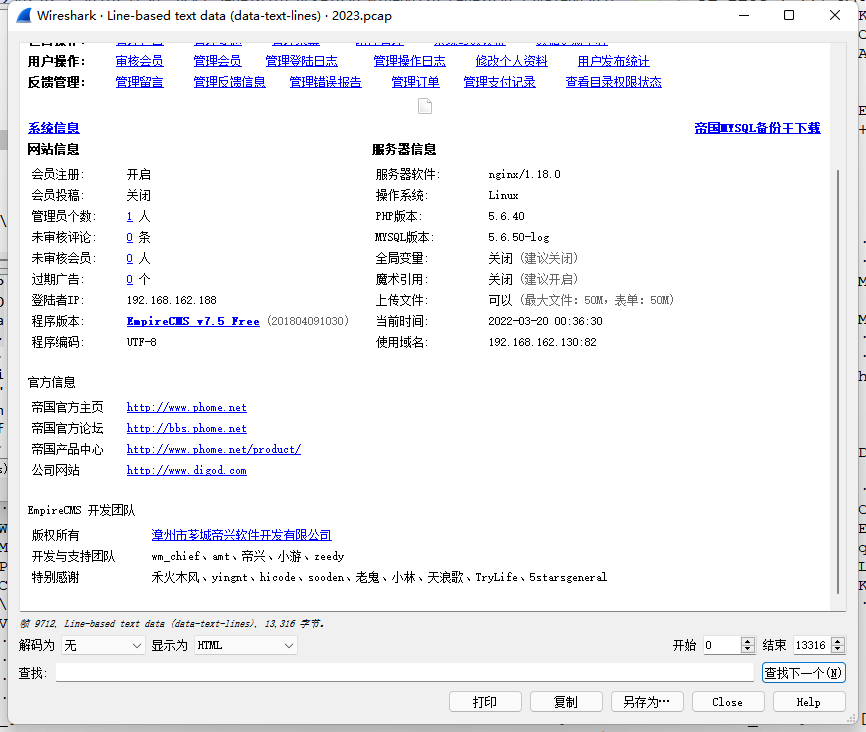Expand the 显示为 HTML format dropdown
Screen dimensions: 866x732
coord(245,646)
